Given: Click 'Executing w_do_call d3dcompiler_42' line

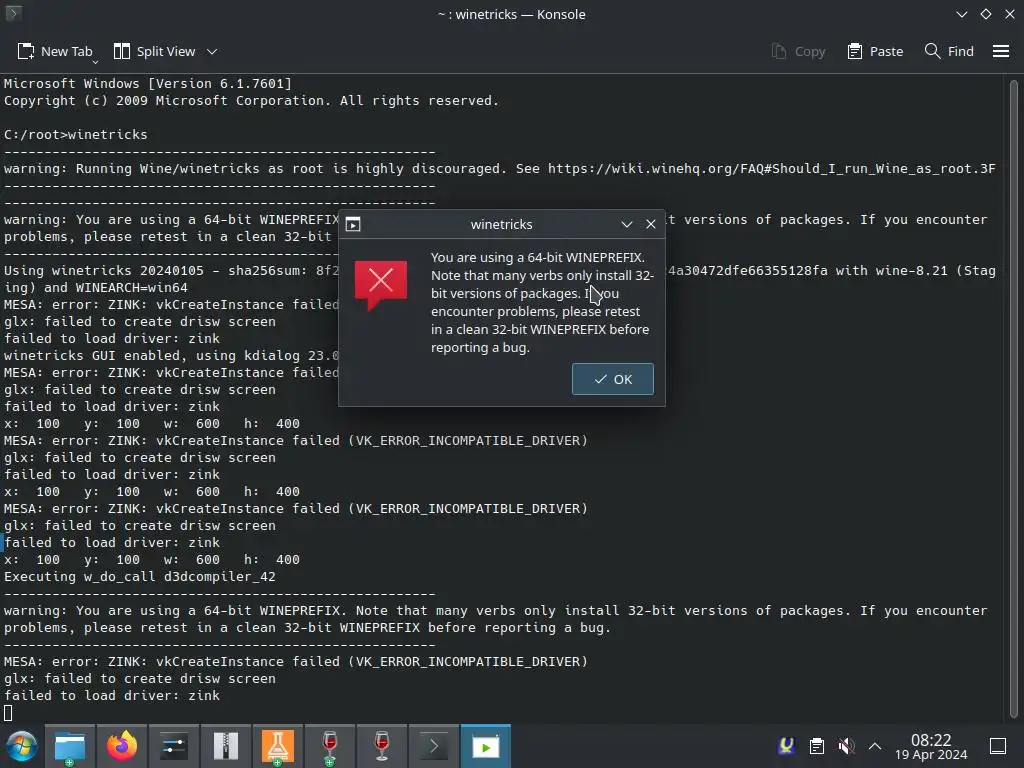Looking at the screenshot, I should [x=140, y=577].
